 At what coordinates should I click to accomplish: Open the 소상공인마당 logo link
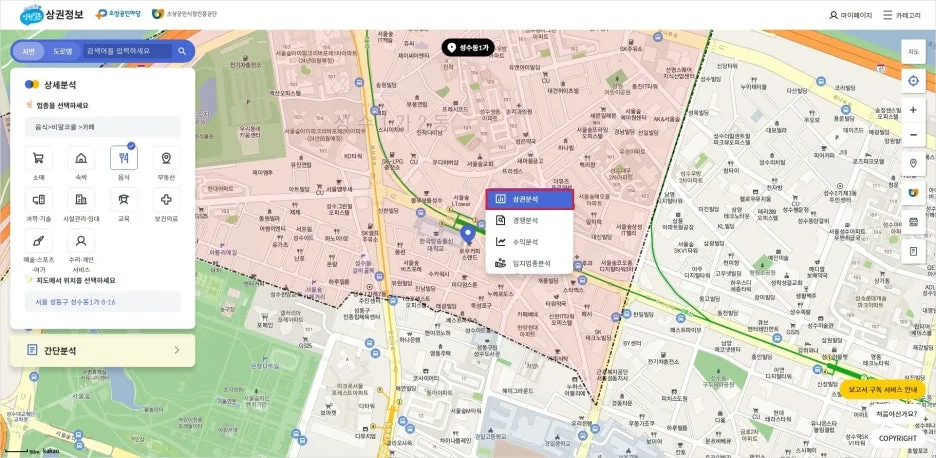coord(118,14)
